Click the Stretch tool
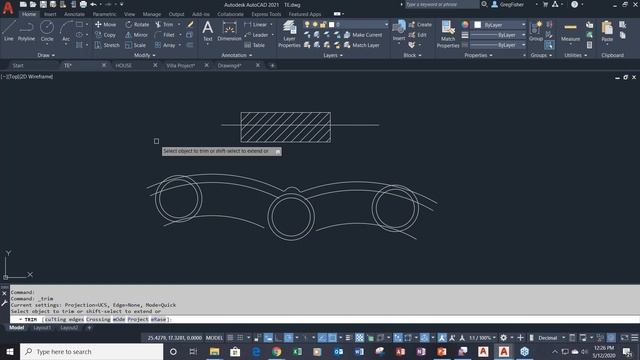The height and width of the screenshot is (360, 640). point(107,45)
